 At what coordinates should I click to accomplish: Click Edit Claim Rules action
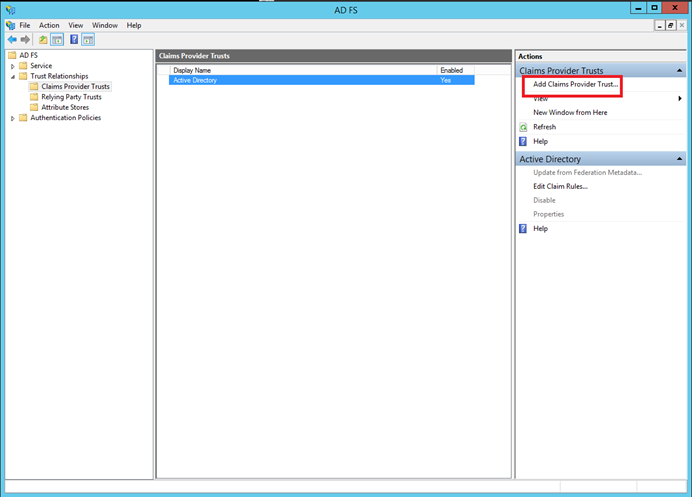(560, 186)
